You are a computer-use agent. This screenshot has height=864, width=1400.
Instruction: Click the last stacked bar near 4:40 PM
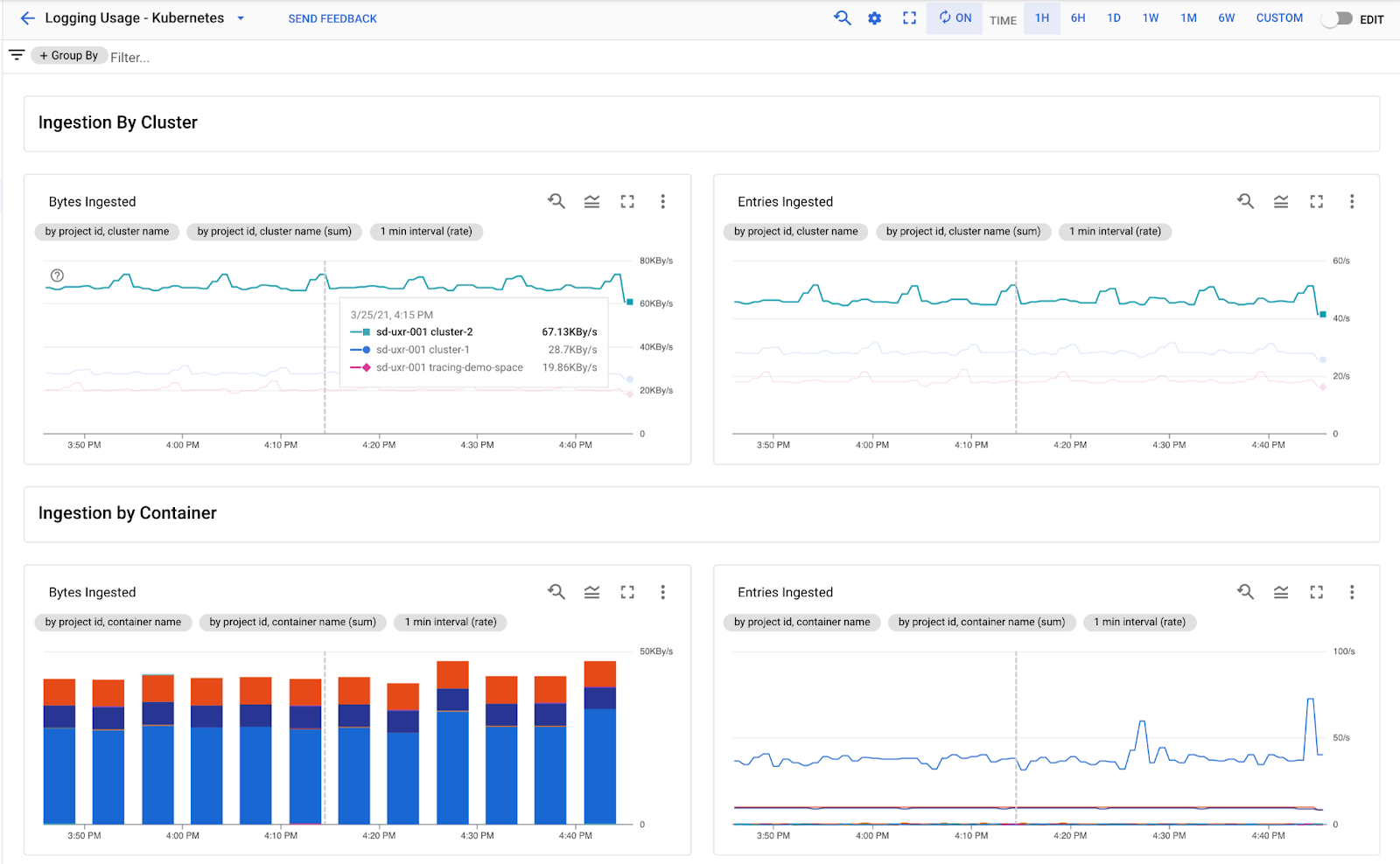pyautogui.click(x=600, y=742)
